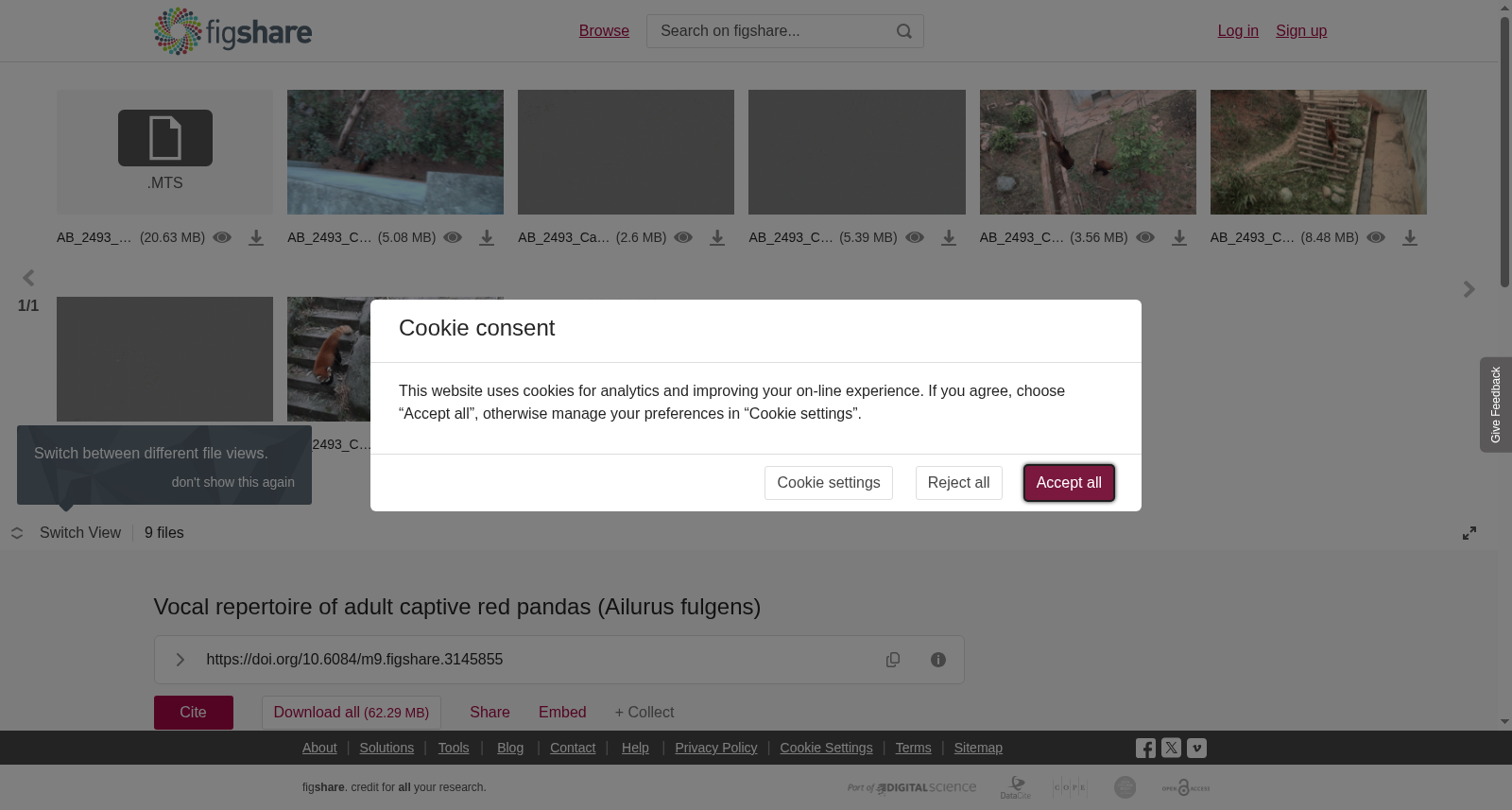Click the Cite button
1512x810 pixels.
tap(194, 713)
